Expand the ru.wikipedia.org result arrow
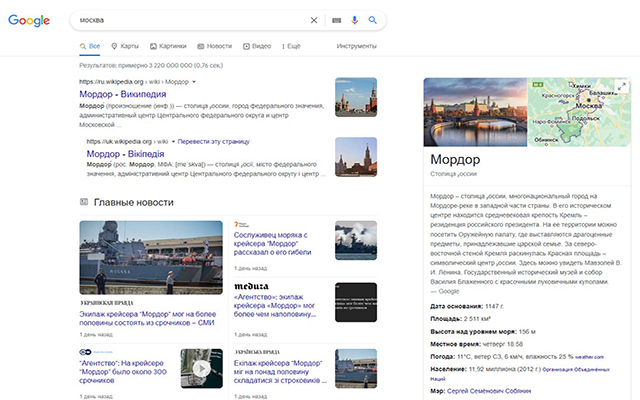 [194, 82]
